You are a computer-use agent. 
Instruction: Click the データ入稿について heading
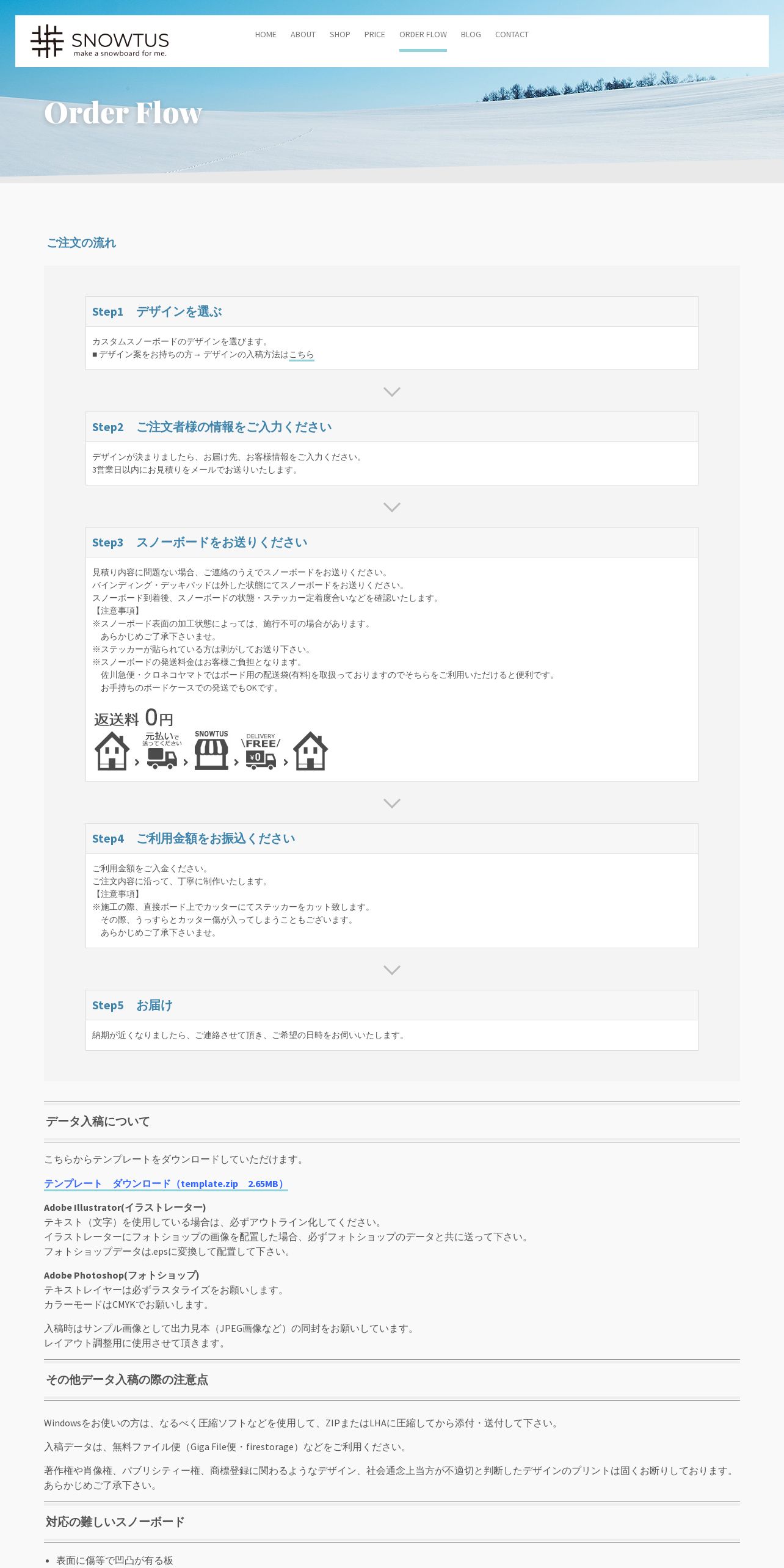(x=98, y=1122)
